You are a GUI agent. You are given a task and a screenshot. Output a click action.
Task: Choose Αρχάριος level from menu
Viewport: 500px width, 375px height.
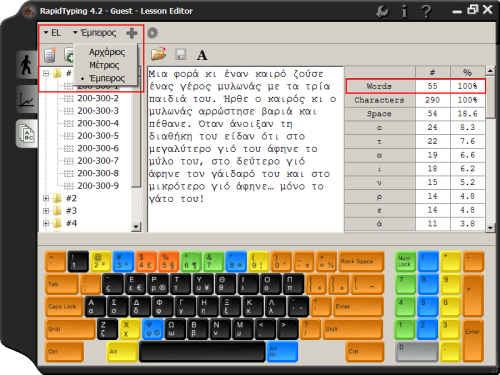pos(107,52)
